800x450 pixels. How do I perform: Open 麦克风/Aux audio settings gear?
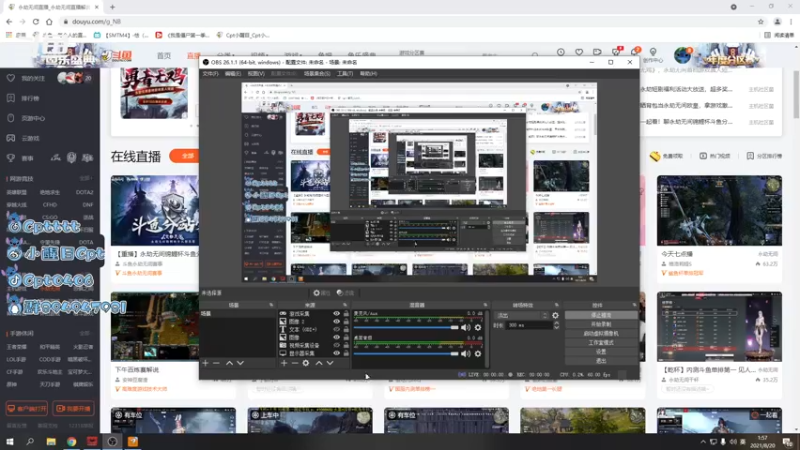coord(478,328)
